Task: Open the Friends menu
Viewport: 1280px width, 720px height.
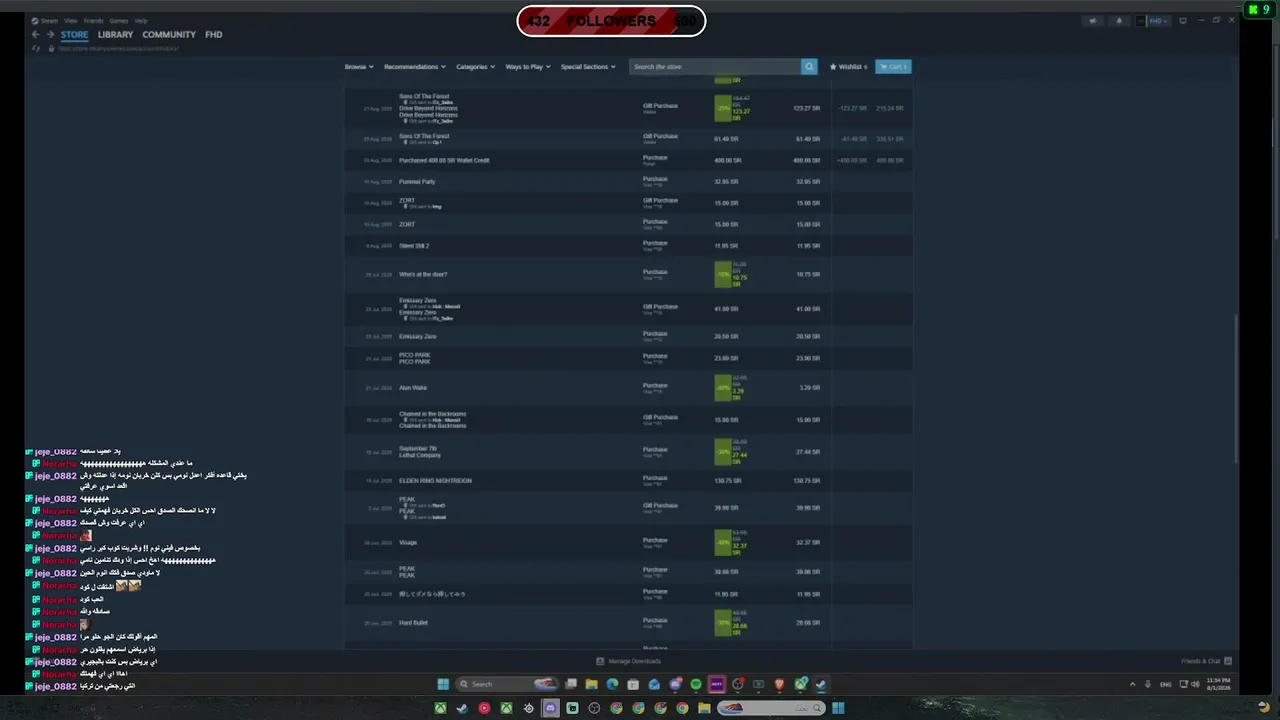Action: click(93, 20)
